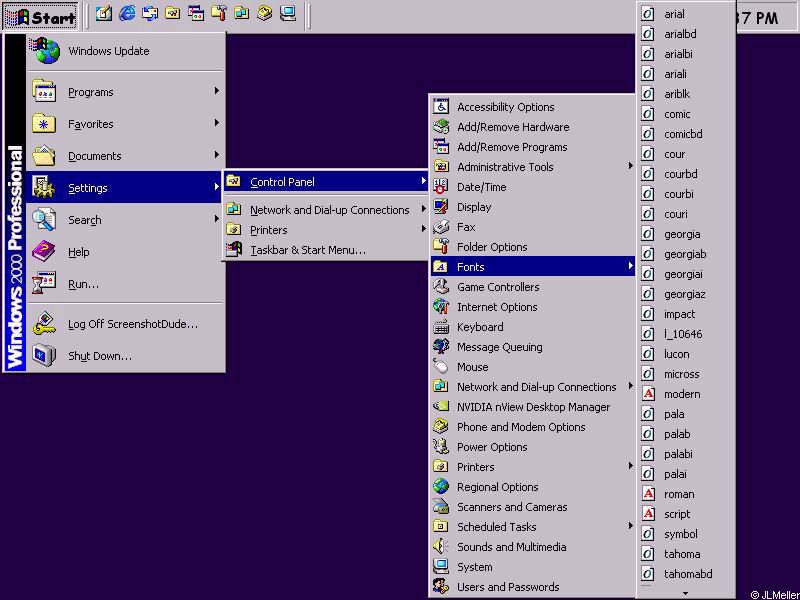
Task: Click the Keyboard icon in Control Panel menu
Action: [441, 327]
